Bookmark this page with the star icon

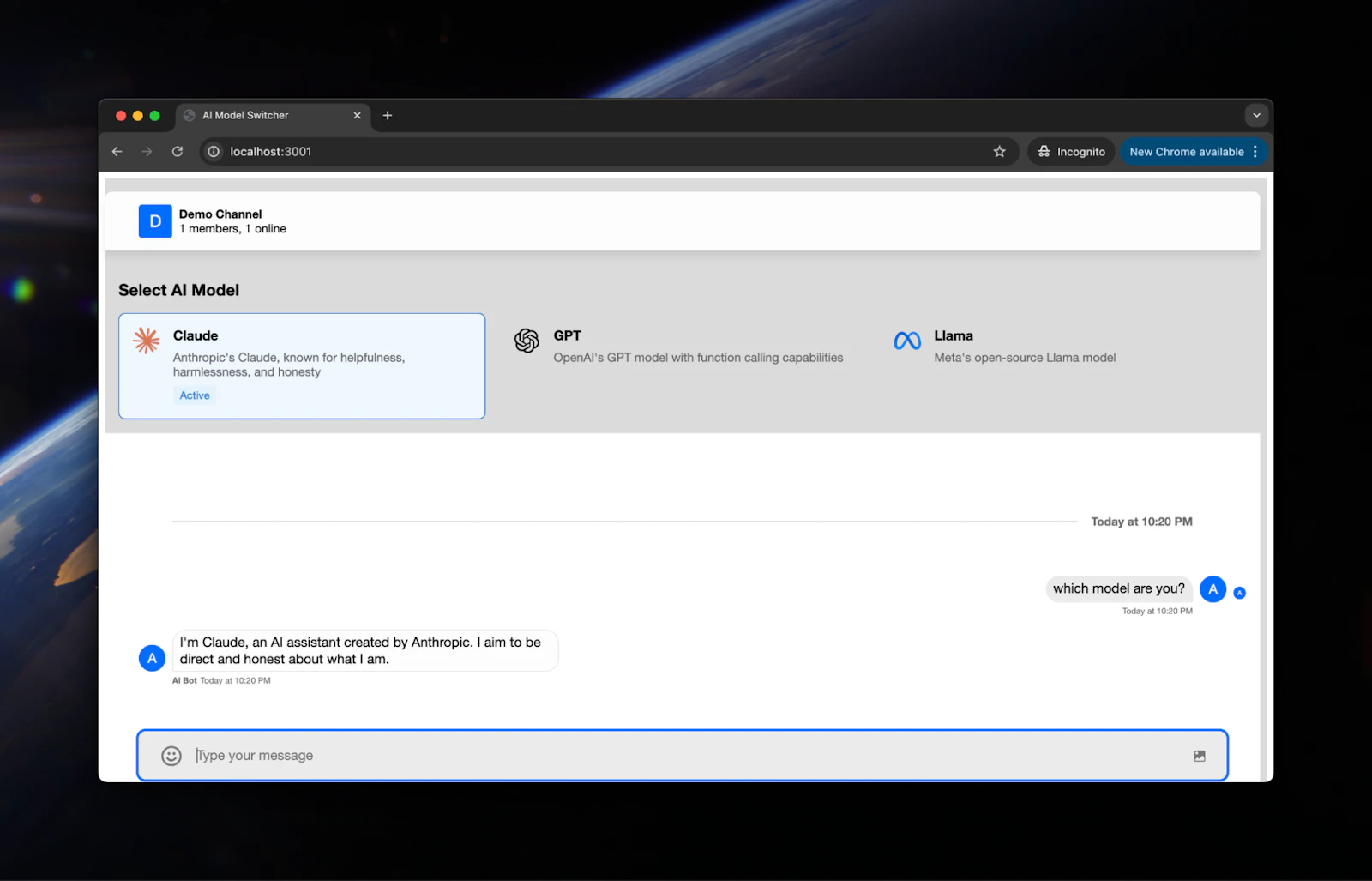pyautogui.click(x=999, y=152)
